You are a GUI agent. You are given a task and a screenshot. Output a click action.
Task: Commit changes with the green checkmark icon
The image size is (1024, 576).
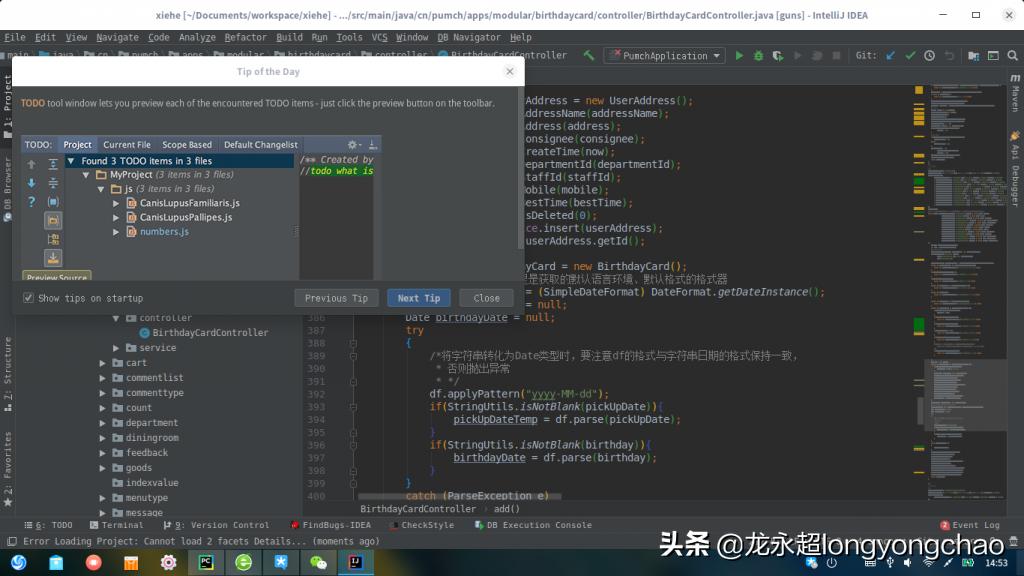pos(911,55)
